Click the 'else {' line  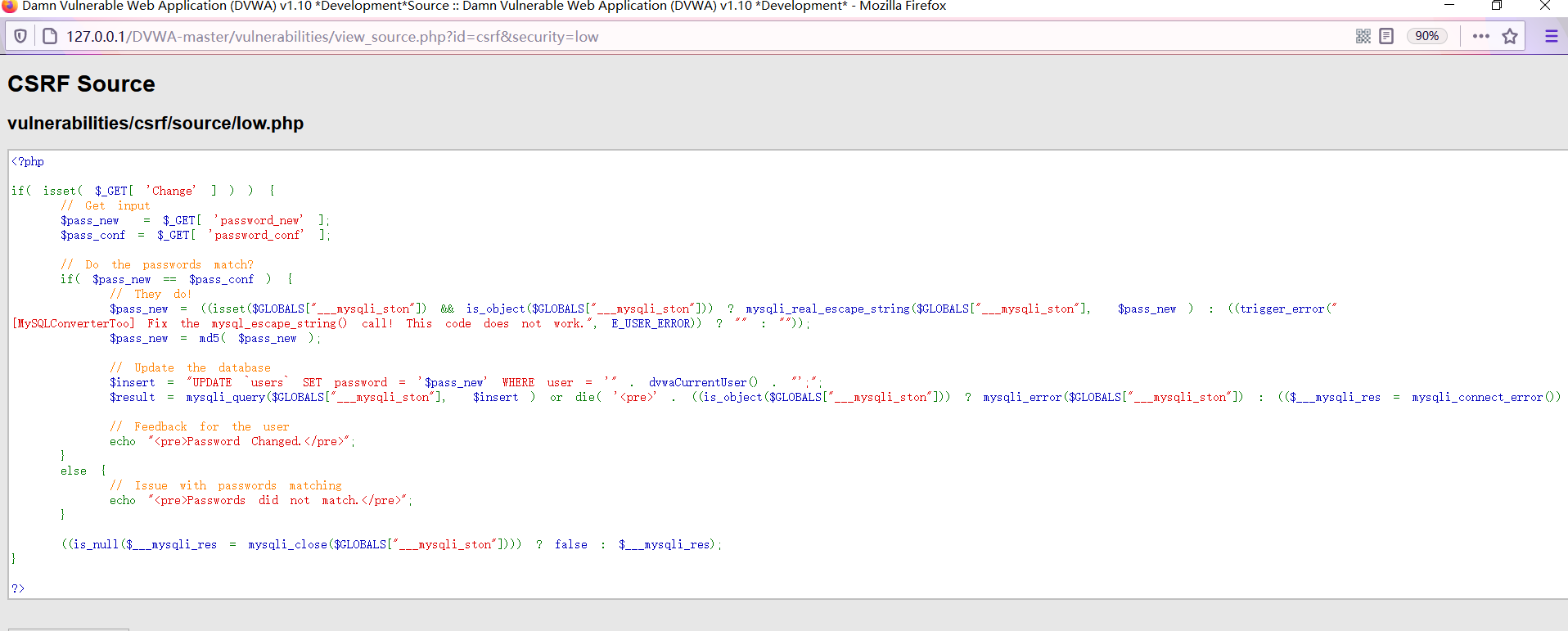click(83, 471)
